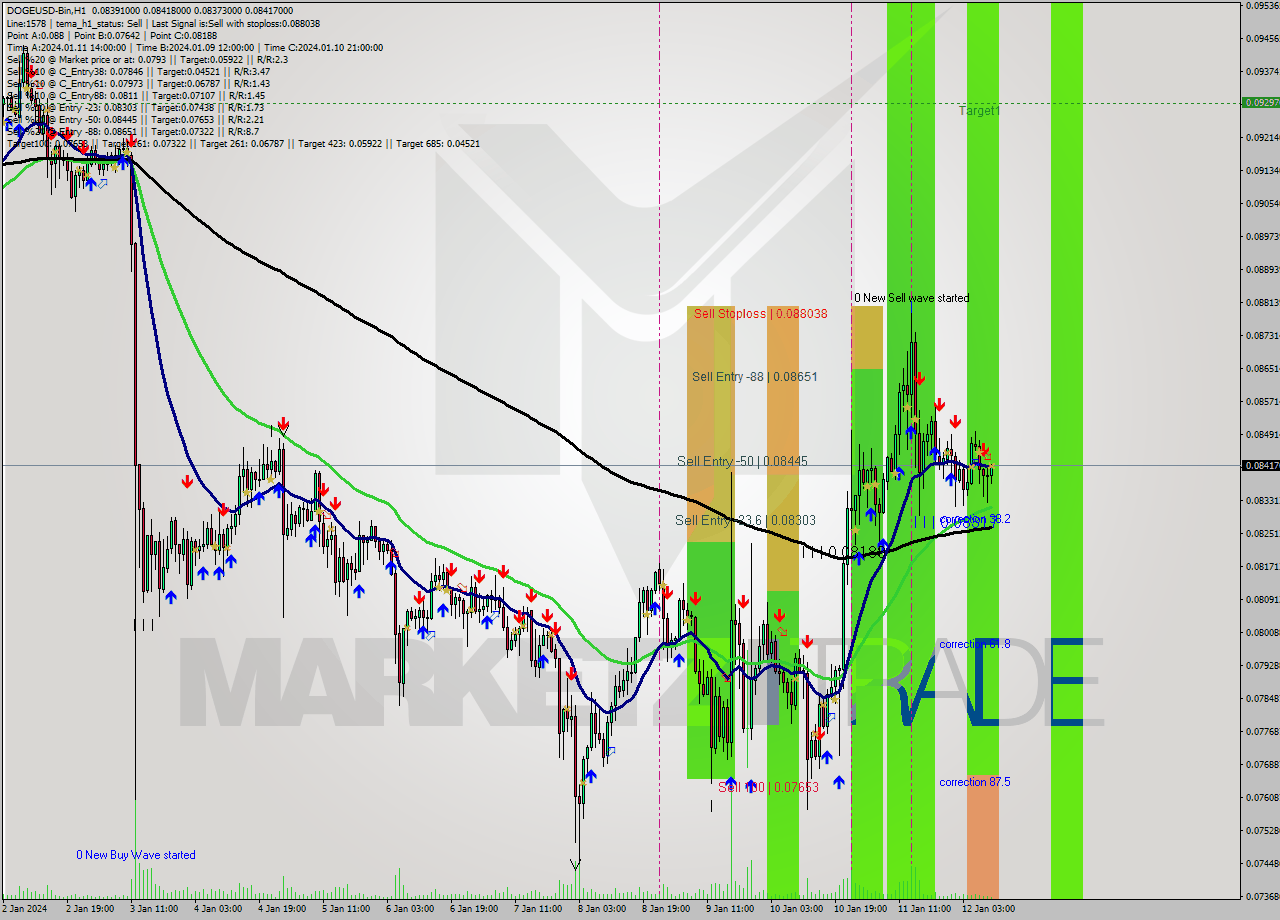Click the '0 New Buy Wave started' label
Image resolution: width=1280 pixels, height=920 pixels.
pos(136,855)
